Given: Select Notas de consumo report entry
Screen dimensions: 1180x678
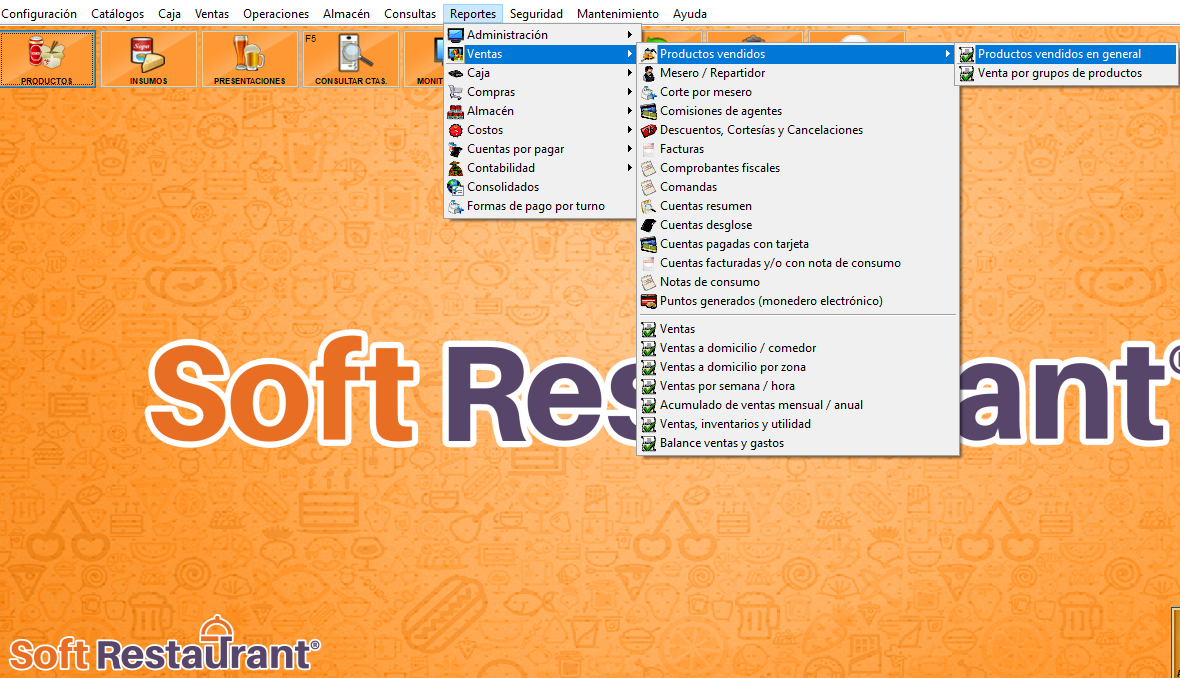Looking at the screenshot, I should (798, 282).
